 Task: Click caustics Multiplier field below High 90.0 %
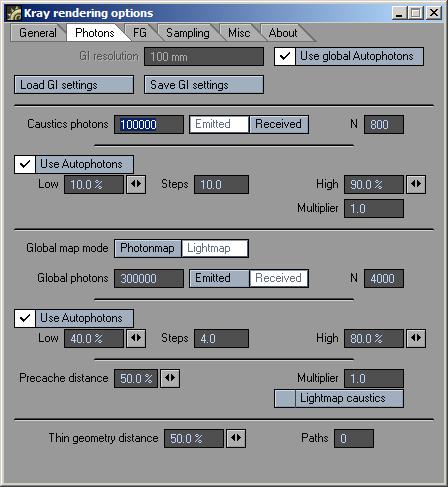[374, 209]
